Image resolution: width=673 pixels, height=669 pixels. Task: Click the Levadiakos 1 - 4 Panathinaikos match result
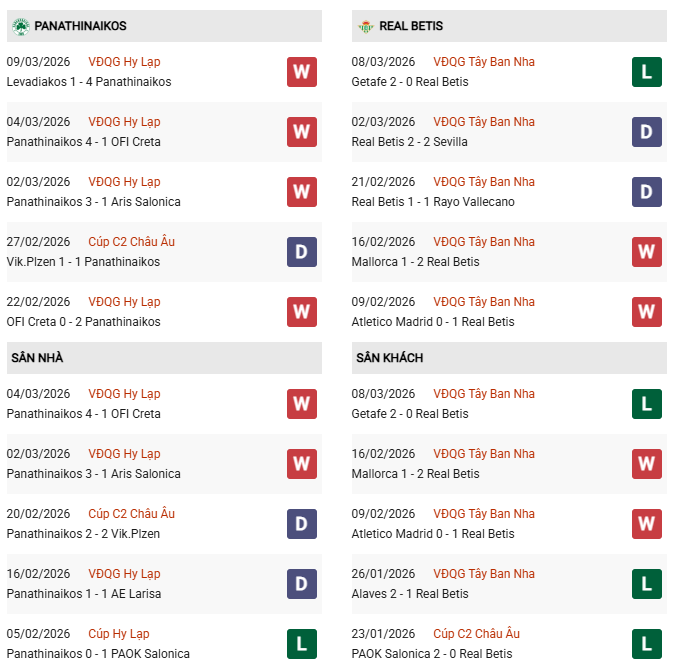coord(89,82)
